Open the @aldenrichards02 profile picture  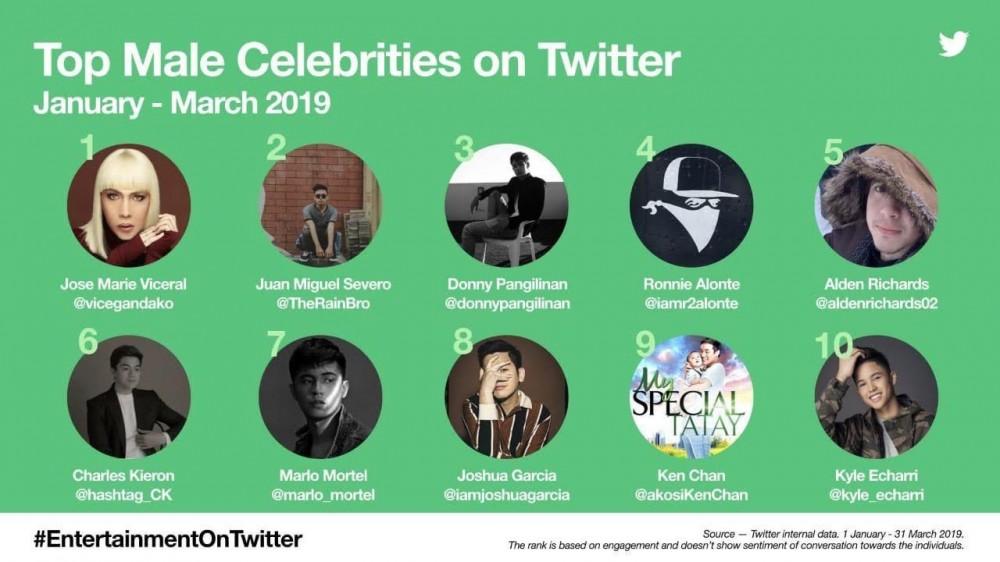tap(876, 205)
